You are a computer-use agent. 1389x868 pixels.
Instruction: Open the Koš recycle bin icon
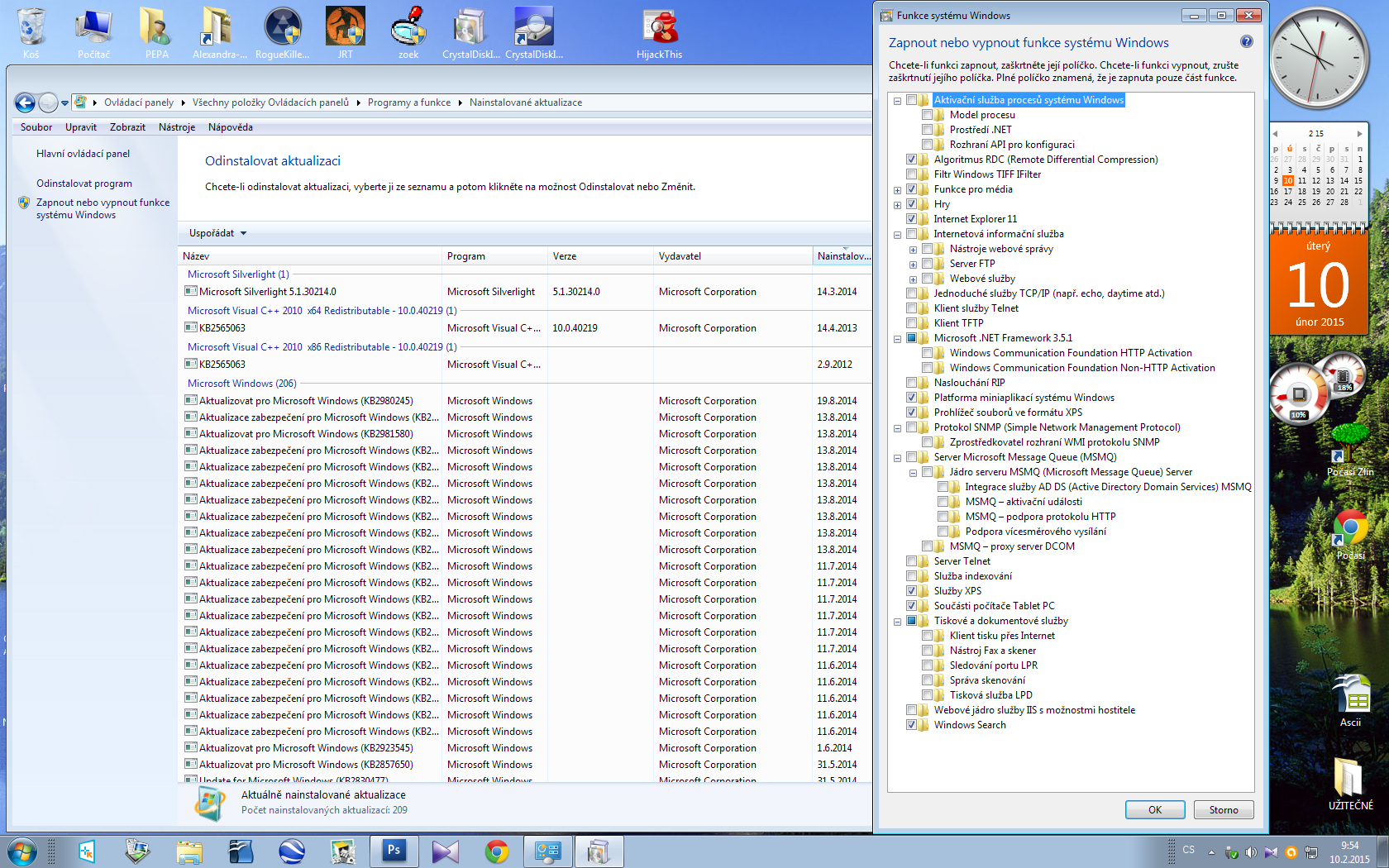(x=31, y=29)
